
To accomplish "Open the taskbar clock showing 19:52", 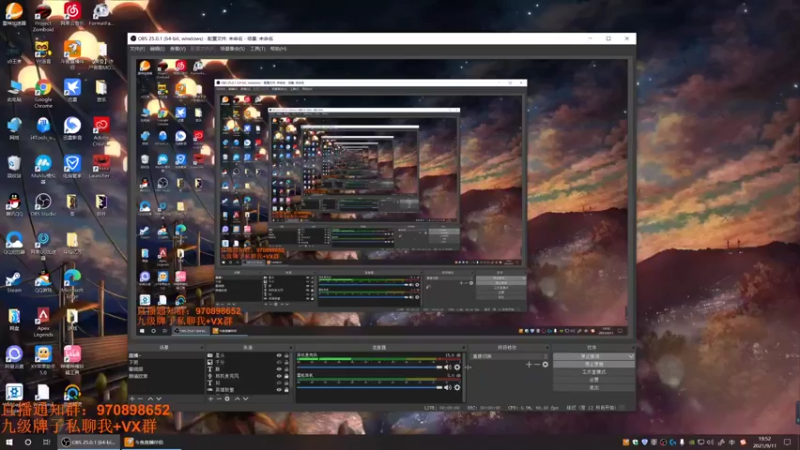I will coord(764,442).
